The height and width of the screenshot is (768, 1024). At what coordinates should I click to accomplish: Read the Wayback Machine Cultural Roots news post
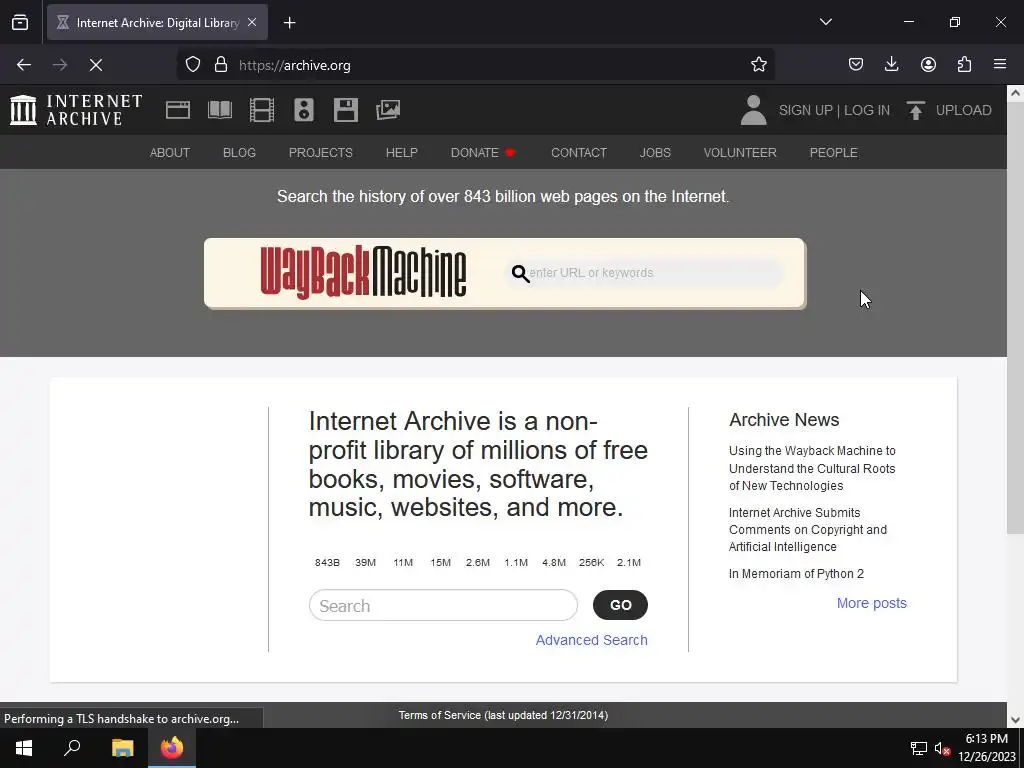coord(812,468)
